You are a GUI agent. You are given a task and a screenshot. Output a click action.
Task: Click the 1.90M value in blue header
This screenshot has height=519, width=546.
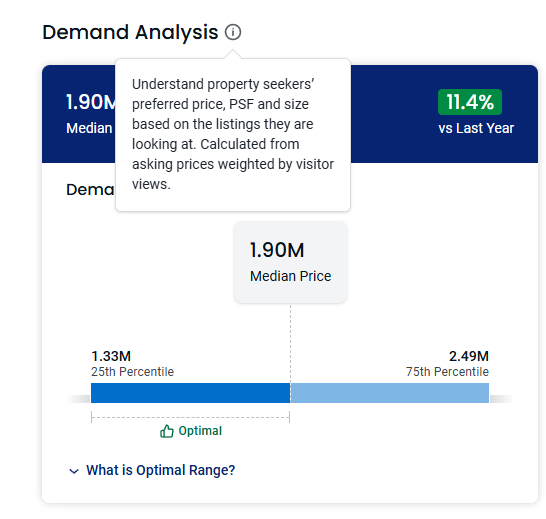pos(91,102)
